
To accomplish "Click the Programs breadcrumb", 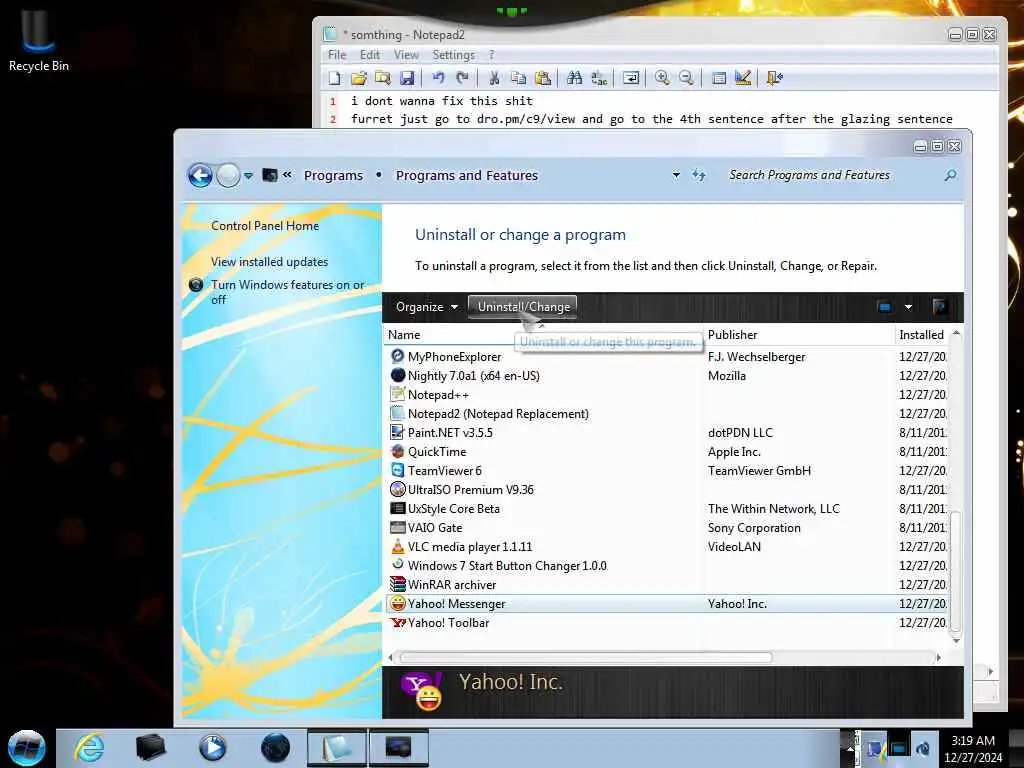I will click(x=333, y=175).
